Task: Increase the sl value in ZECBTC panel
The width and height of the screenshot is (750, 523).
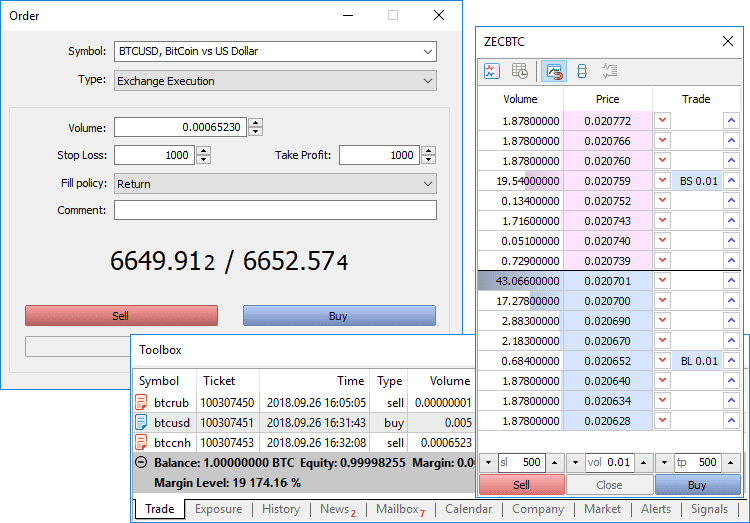Action: pyautogui.click(x=554, y=463)
